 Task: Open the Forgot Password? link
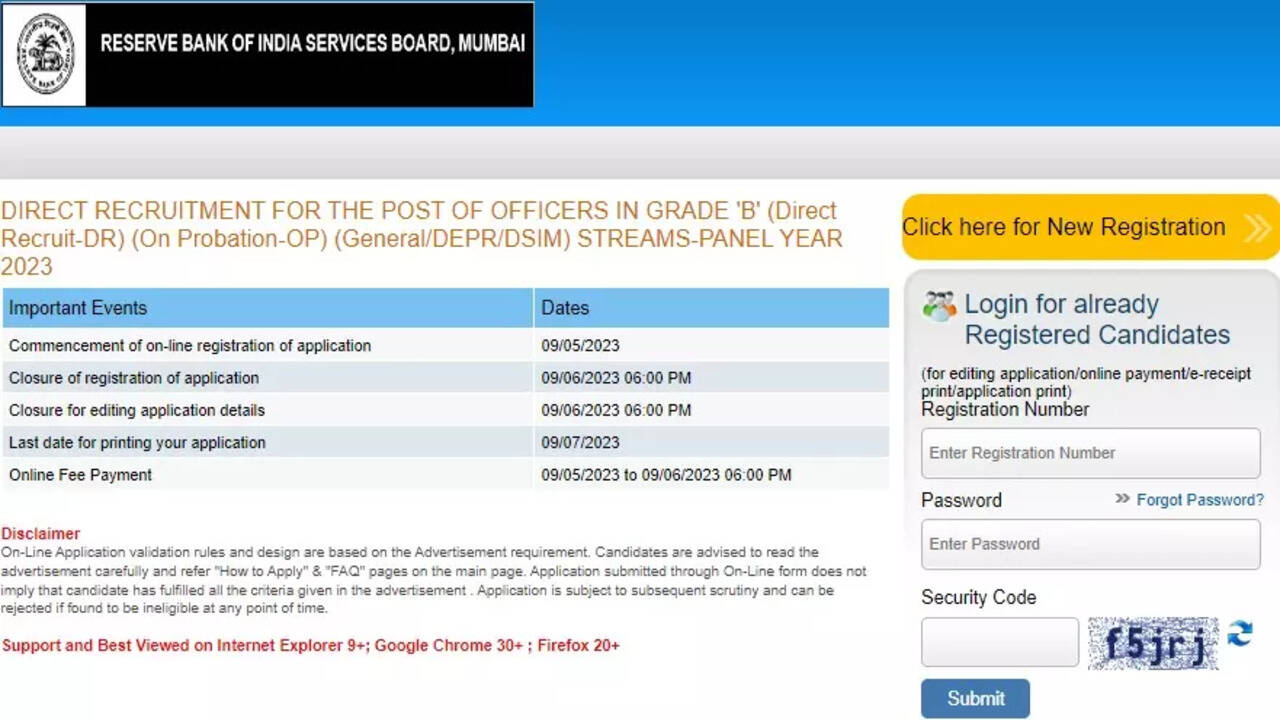[1200, 500]
